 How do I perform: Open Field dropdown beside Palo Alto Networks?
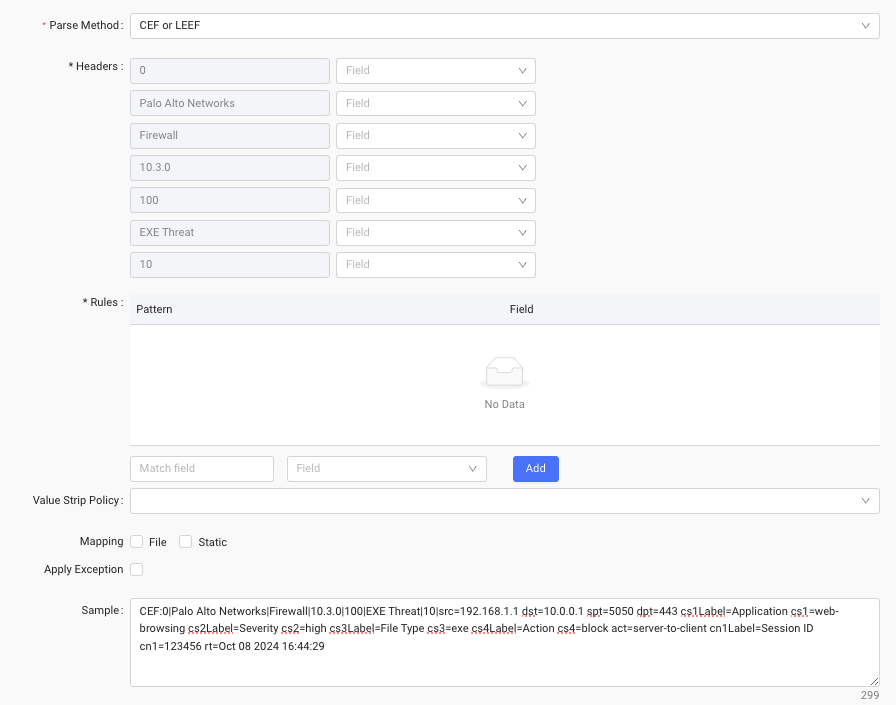pos(435,103)
